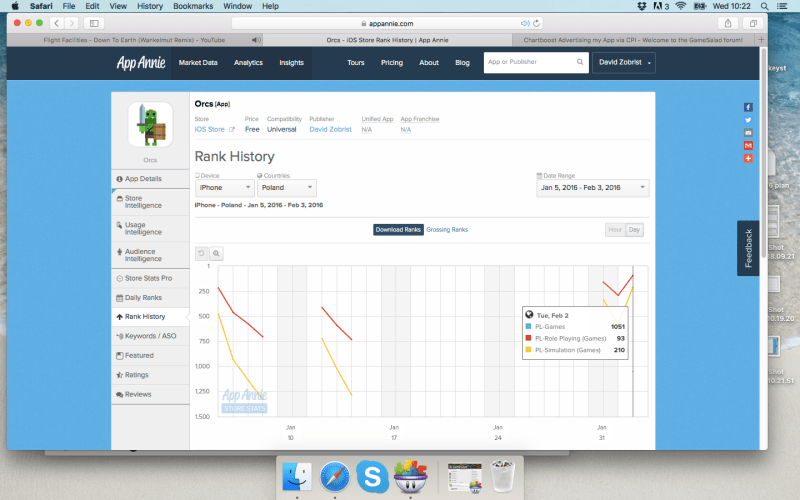Open Market Data menu
Screen dimensions: 800x500
coord(198,63)
